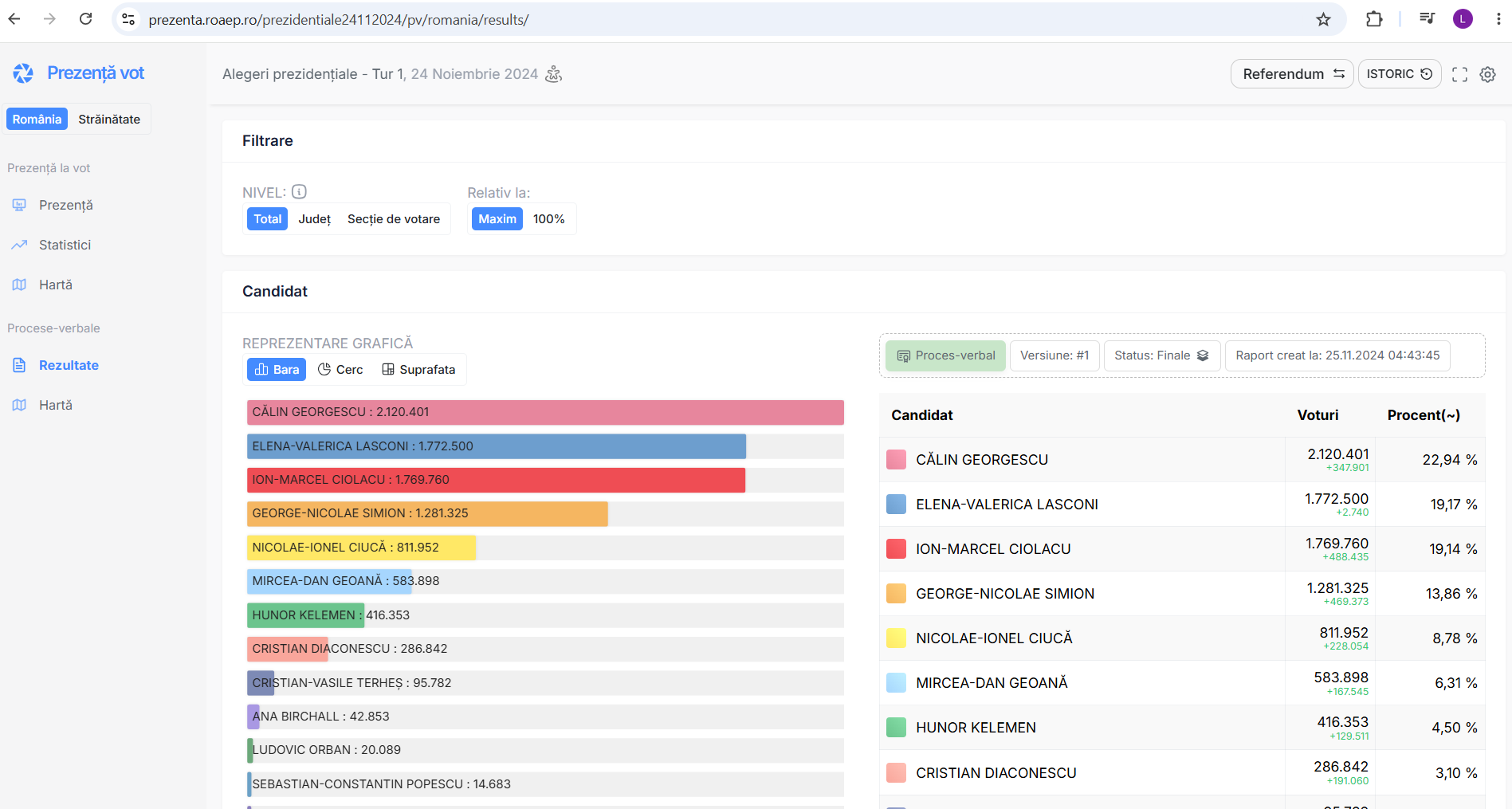The height and width of the screenshot is (809, 1512).
Task: Click the Statistici trend icon in sidebar
Action: 19,245
